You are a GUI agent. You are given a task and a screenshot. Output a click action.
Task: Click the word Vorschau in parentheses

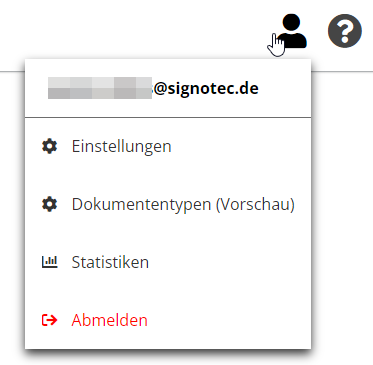click(255, 204)
